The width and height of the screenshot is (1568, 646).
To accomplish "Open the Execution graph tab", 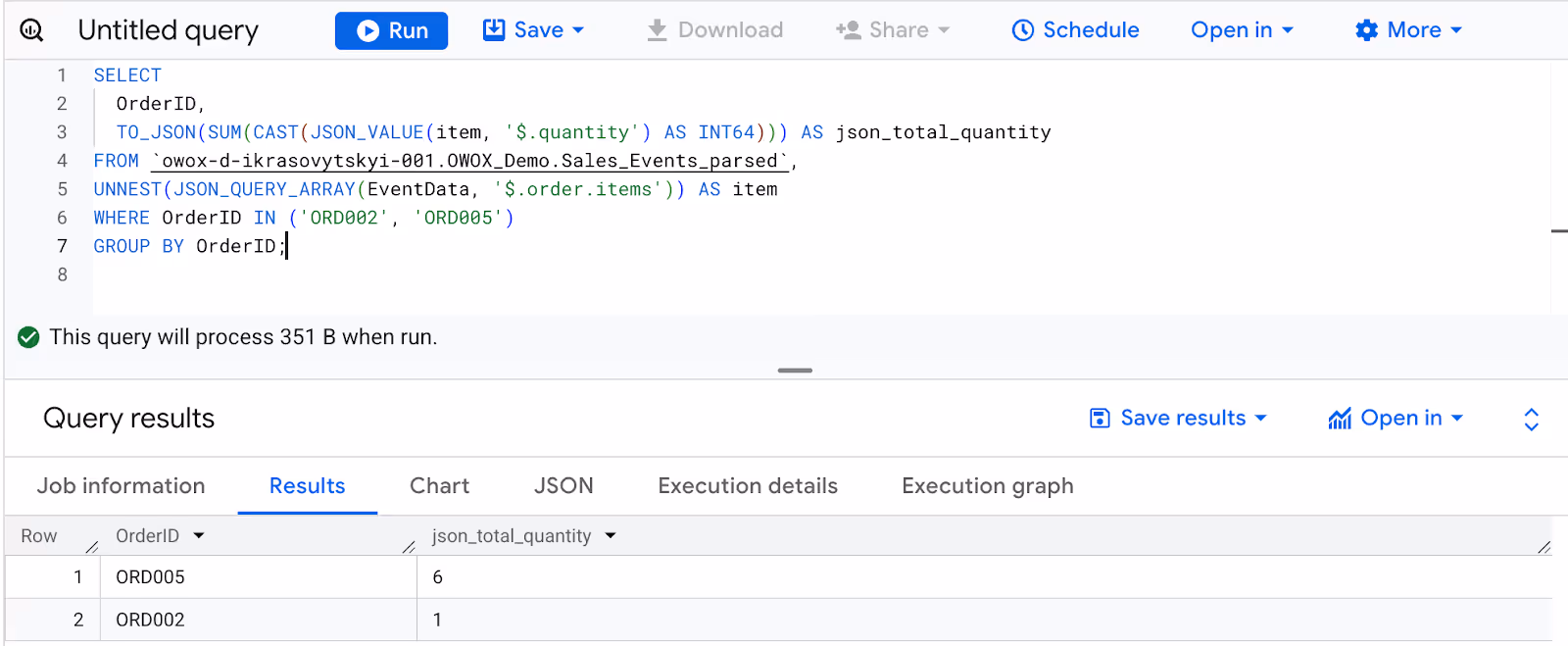I will coord(988,486).
